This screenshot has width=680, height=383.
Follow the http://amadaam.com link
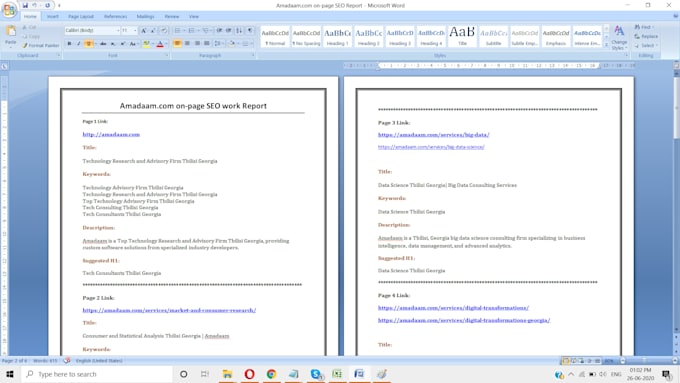tap(111, 134)
